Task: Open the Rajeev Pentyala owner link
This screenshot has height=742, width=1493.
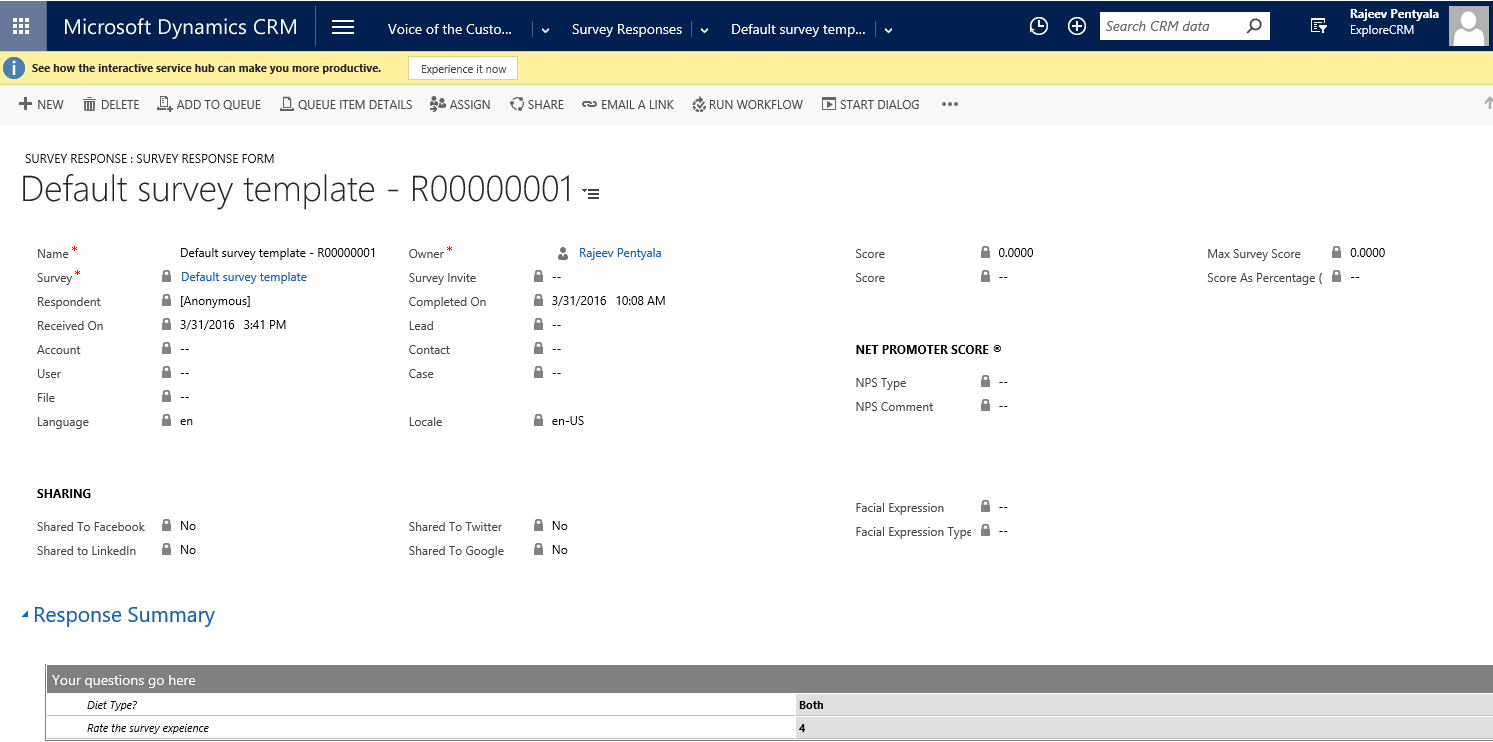Action: (x=620, y=253)
